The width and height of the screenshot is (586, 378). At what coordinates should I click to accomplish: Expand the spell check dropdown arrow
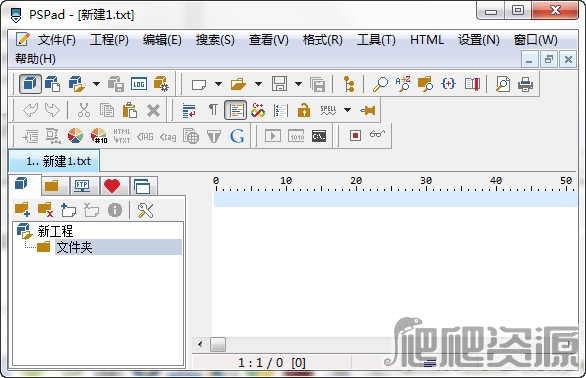348,110
